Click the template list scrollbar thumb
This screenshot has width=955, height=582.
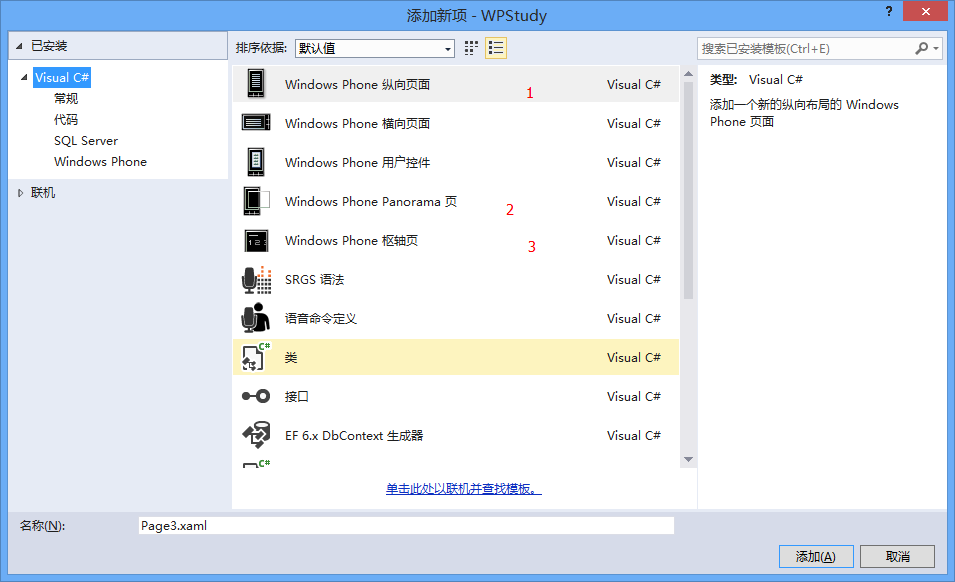(x=688, y=191)
